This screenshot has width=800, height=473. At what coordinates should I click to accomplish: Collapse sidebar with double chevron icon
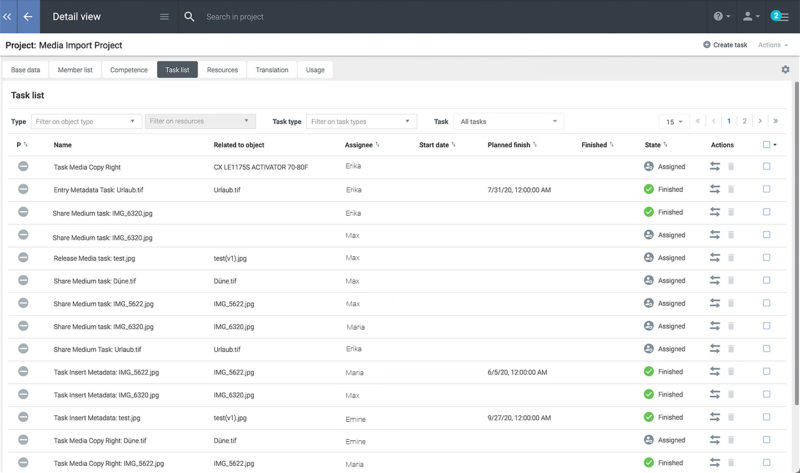(x=8, y=16)
